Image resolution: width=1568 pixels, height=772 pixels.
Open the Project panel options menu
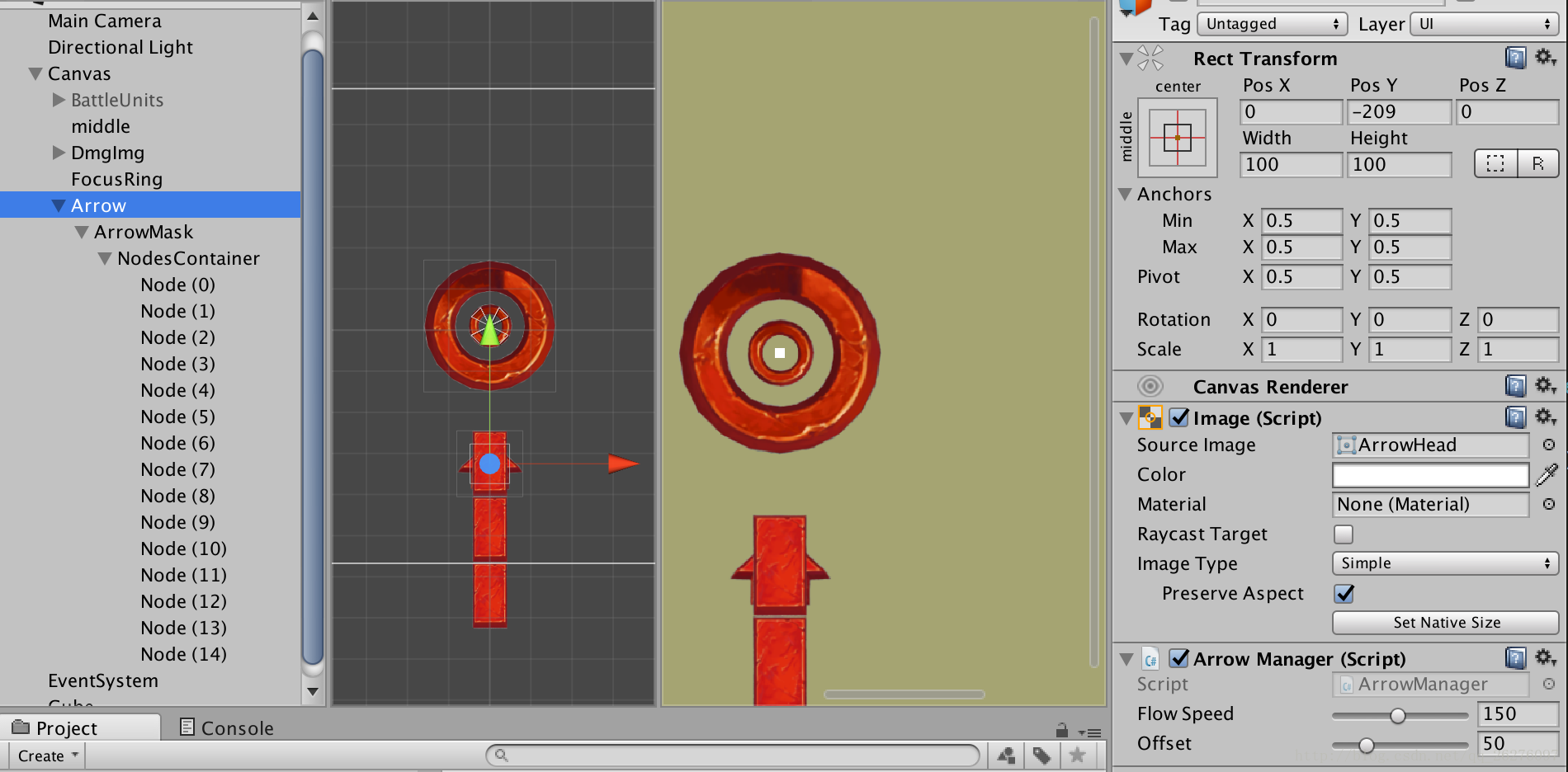1090,732
